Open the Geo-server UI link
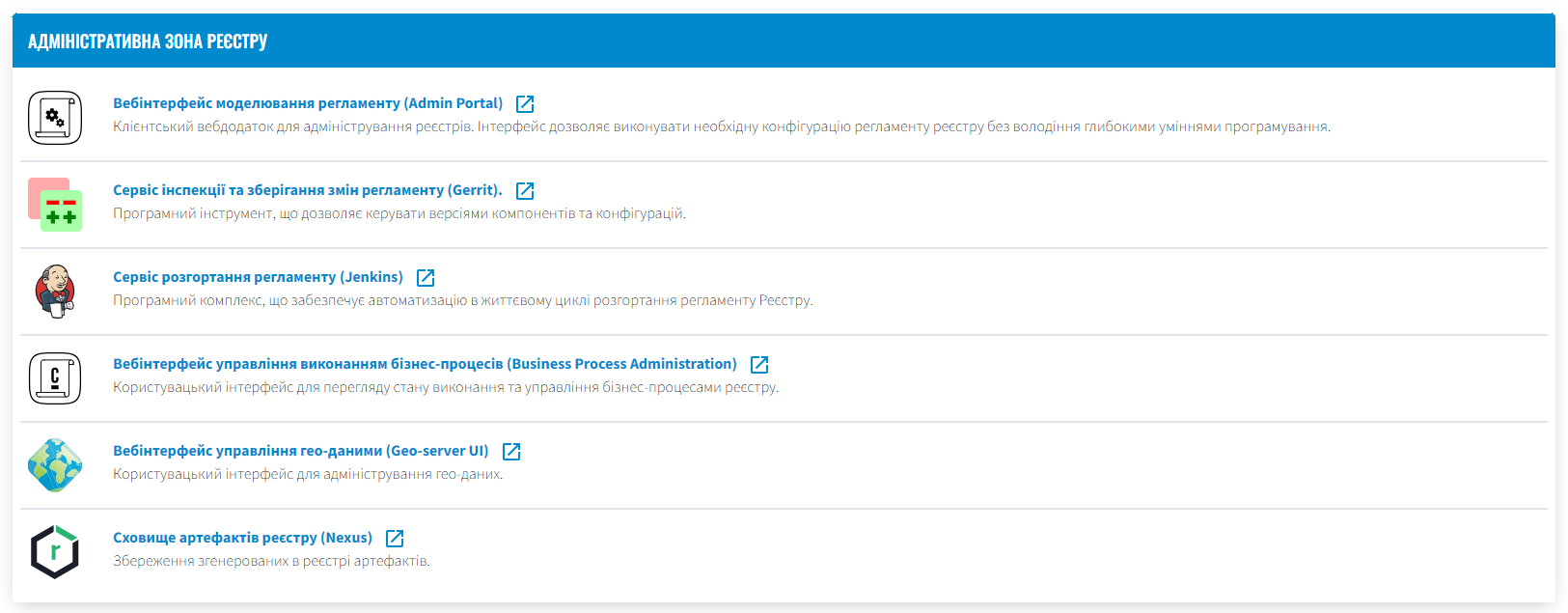1568x613 pixels. [300, 451]
